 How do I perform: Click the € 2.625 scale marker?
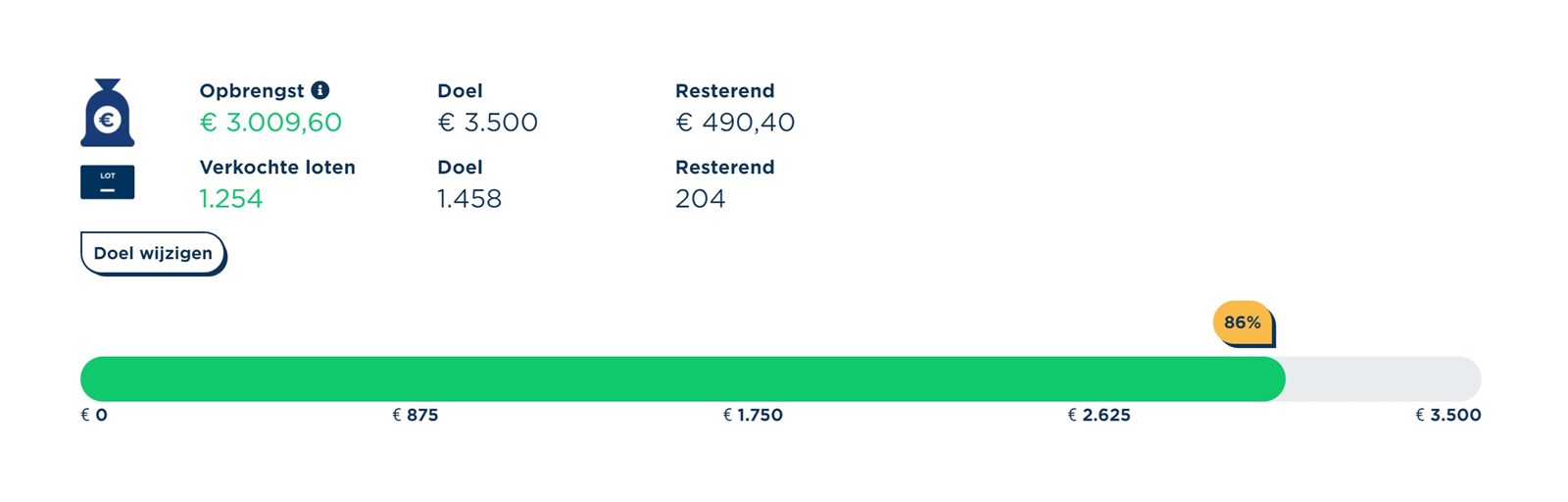click(x=1099, y=415)
